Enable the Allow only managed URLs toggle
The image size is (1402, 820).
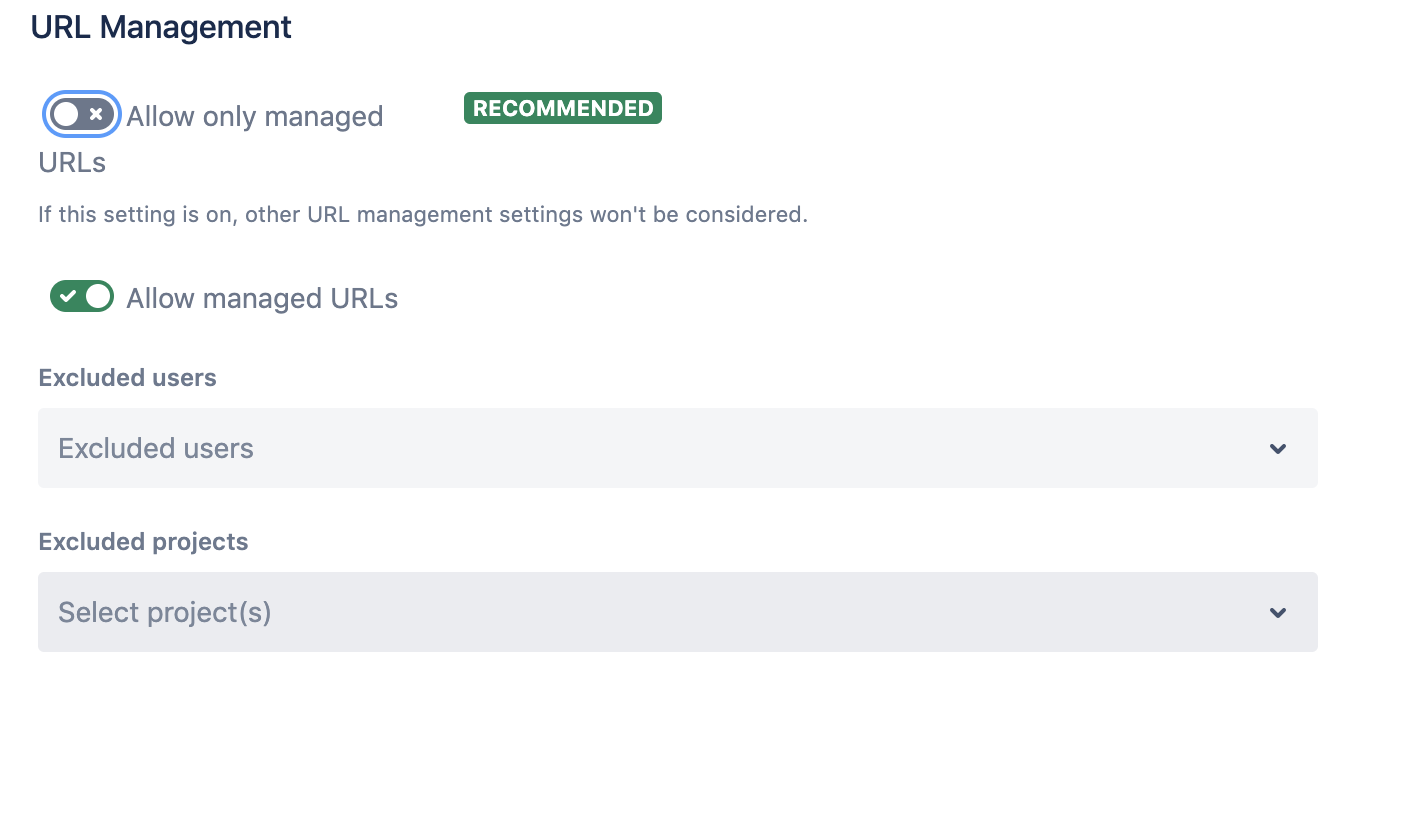coord(81,115)
